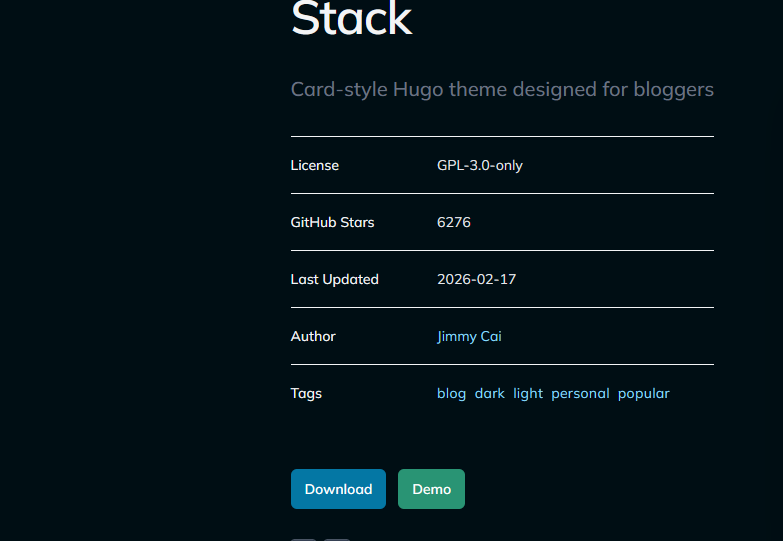
Task: Select the 'dark' tag
Action: pos(490,393)
